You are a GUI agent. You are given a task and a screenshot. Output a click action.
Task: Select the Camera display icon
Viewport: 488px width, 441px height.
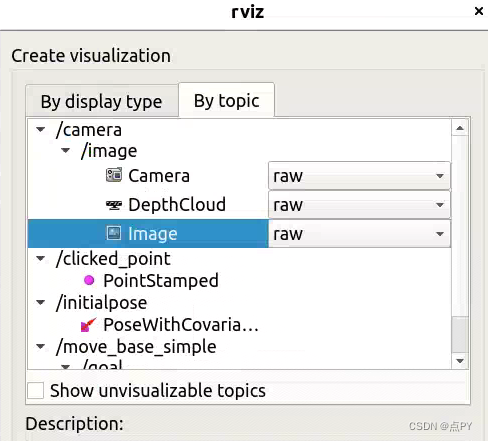pos(114,175)
